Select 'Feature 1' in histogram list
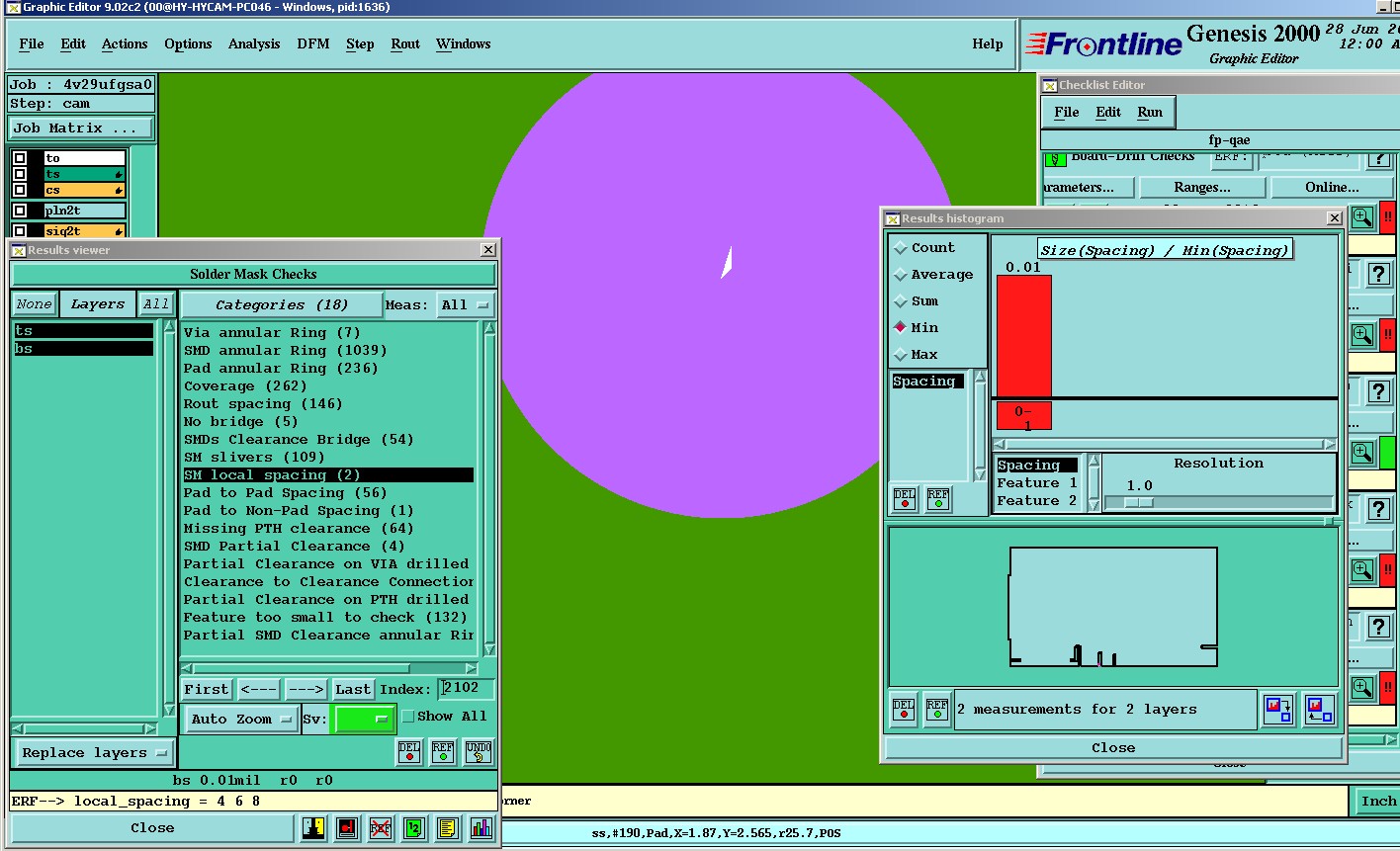Screen dimensions: 1400x851 click(x=1036, y=482)
